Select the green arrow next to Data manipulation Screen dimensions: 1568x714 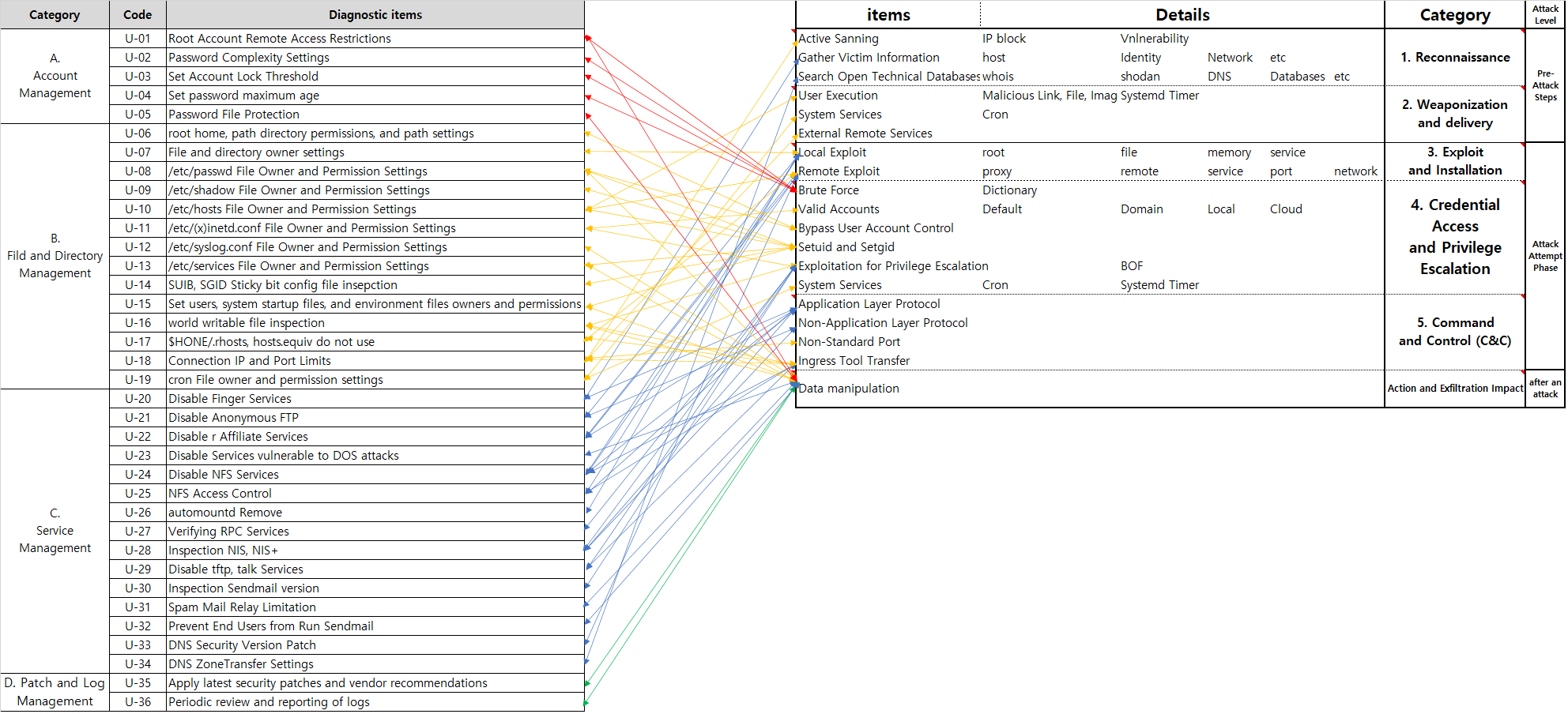point(793,388)
